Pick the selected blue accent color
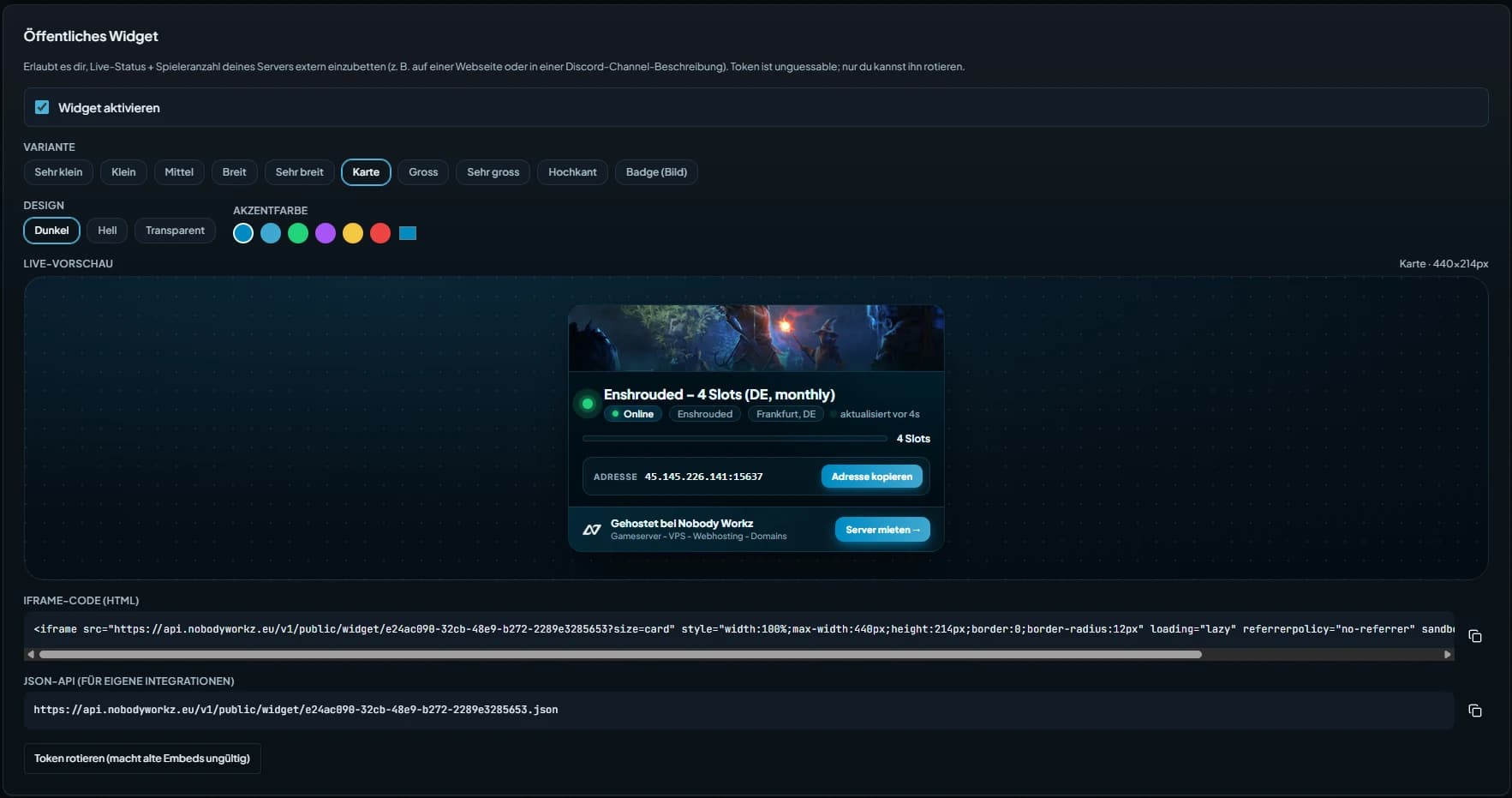The width and height of the screenshot is (1512, 798). pyautogui.click(x=243, y=233)
